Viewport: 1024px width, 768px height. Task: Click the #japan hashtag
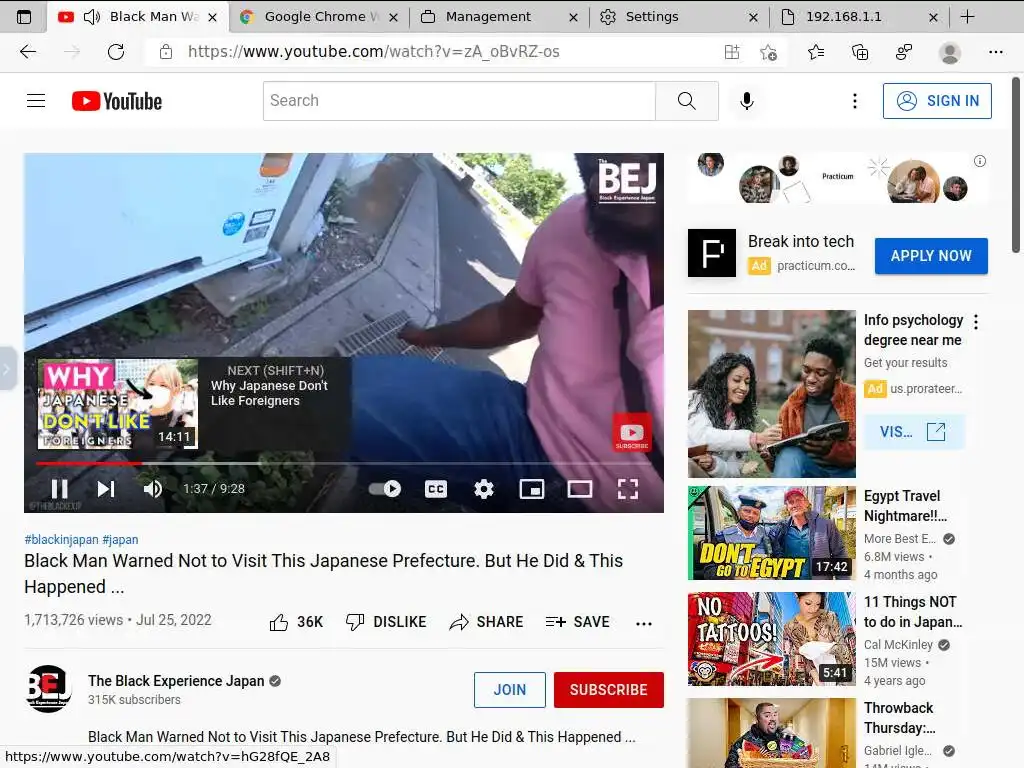[120, 539]
